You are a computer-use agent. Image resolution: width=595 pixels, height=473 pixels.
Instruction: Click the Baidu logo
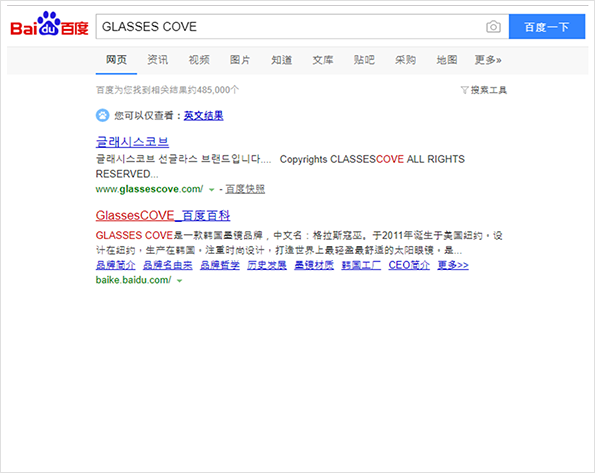point(49,24)
